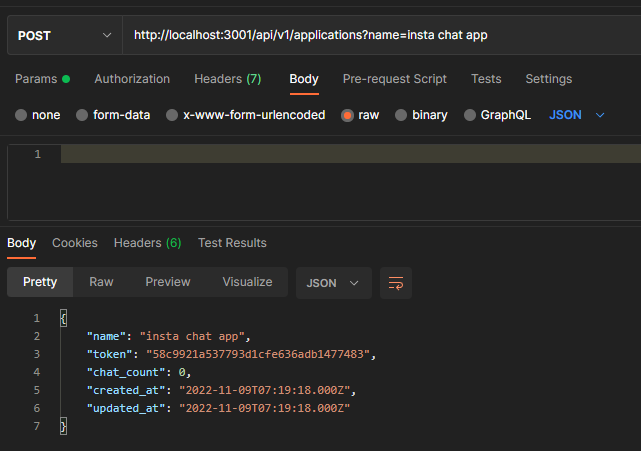Click the "chat_count" key in response

click(x=126, y=372)
